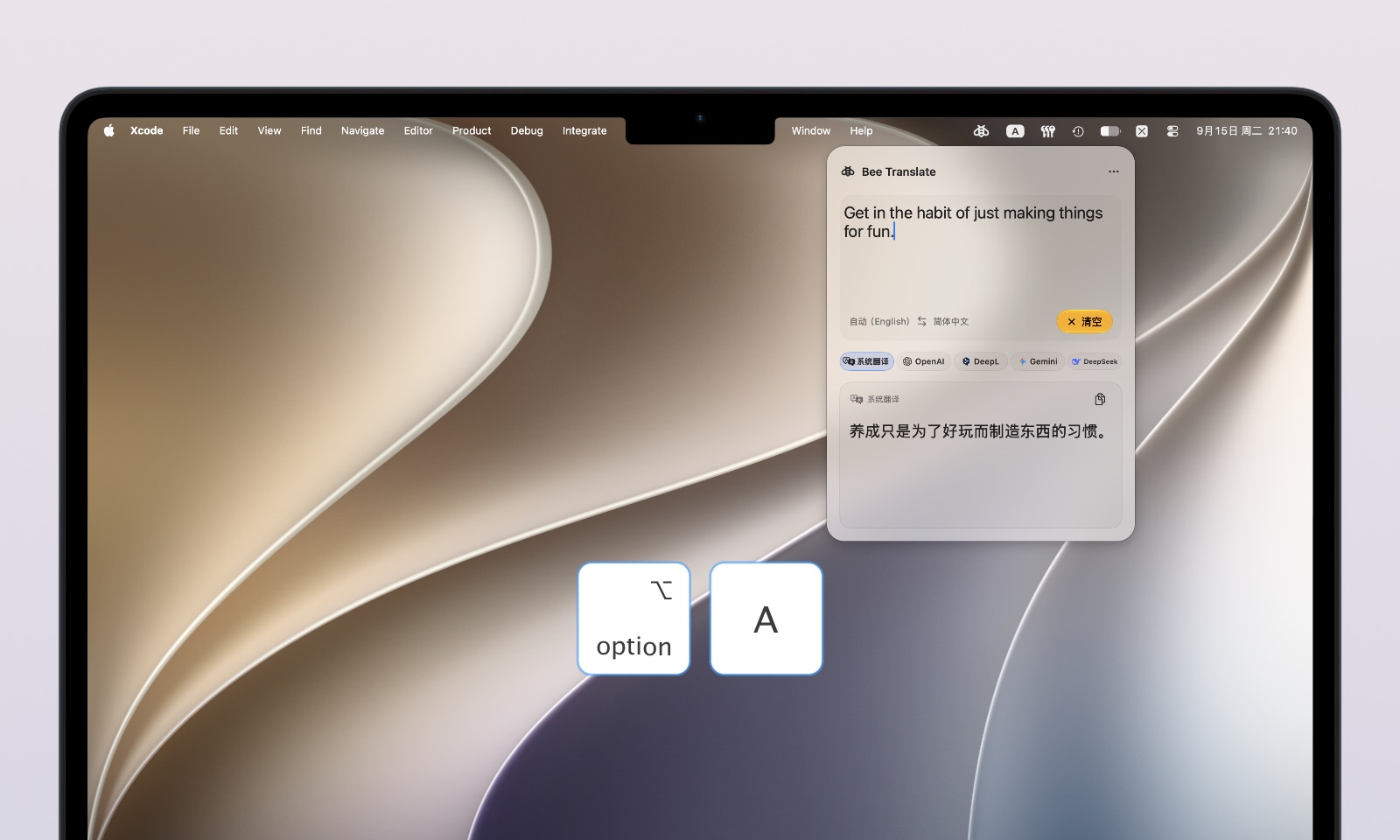Viewport: 1400px width, 840px height.
Task: Click the bee logo in the Bee Translate header
Action: [848, 171]
